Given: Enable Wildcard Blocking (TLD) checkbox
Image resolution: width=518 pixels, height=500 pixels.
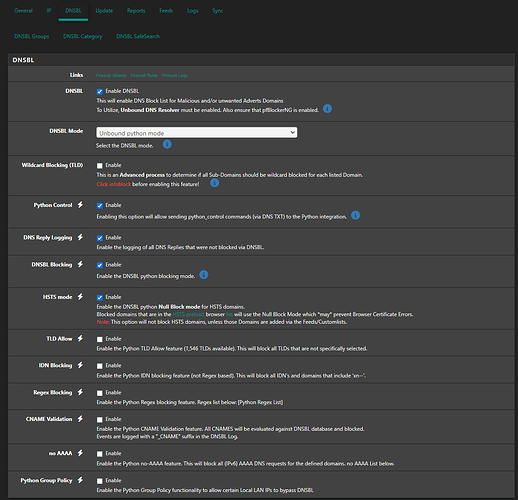Looking at the screenshot, I should 100,166.
